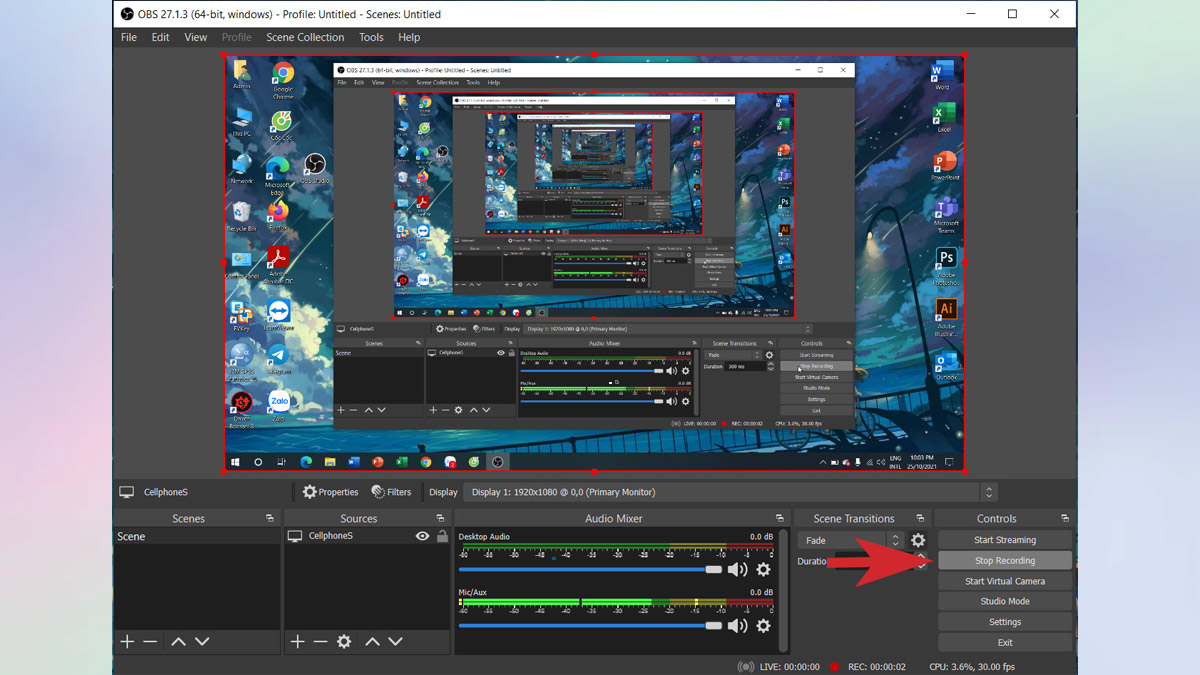Move source up in Sources panel
Screen dimensions: 1200x675
372,642
